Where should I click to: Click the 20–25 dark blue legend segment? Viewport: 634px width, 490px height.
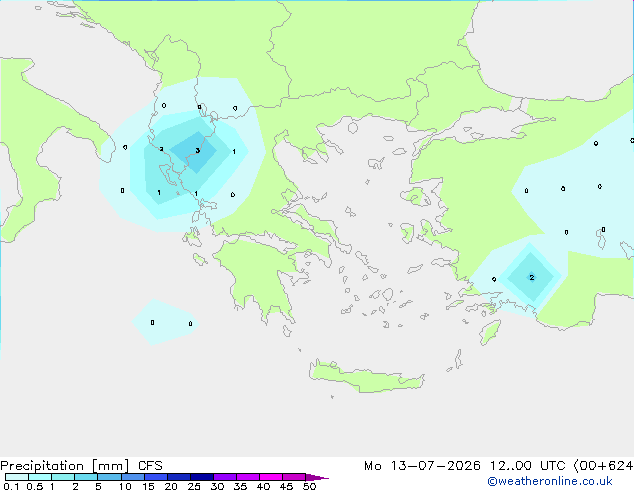point(179,477)
